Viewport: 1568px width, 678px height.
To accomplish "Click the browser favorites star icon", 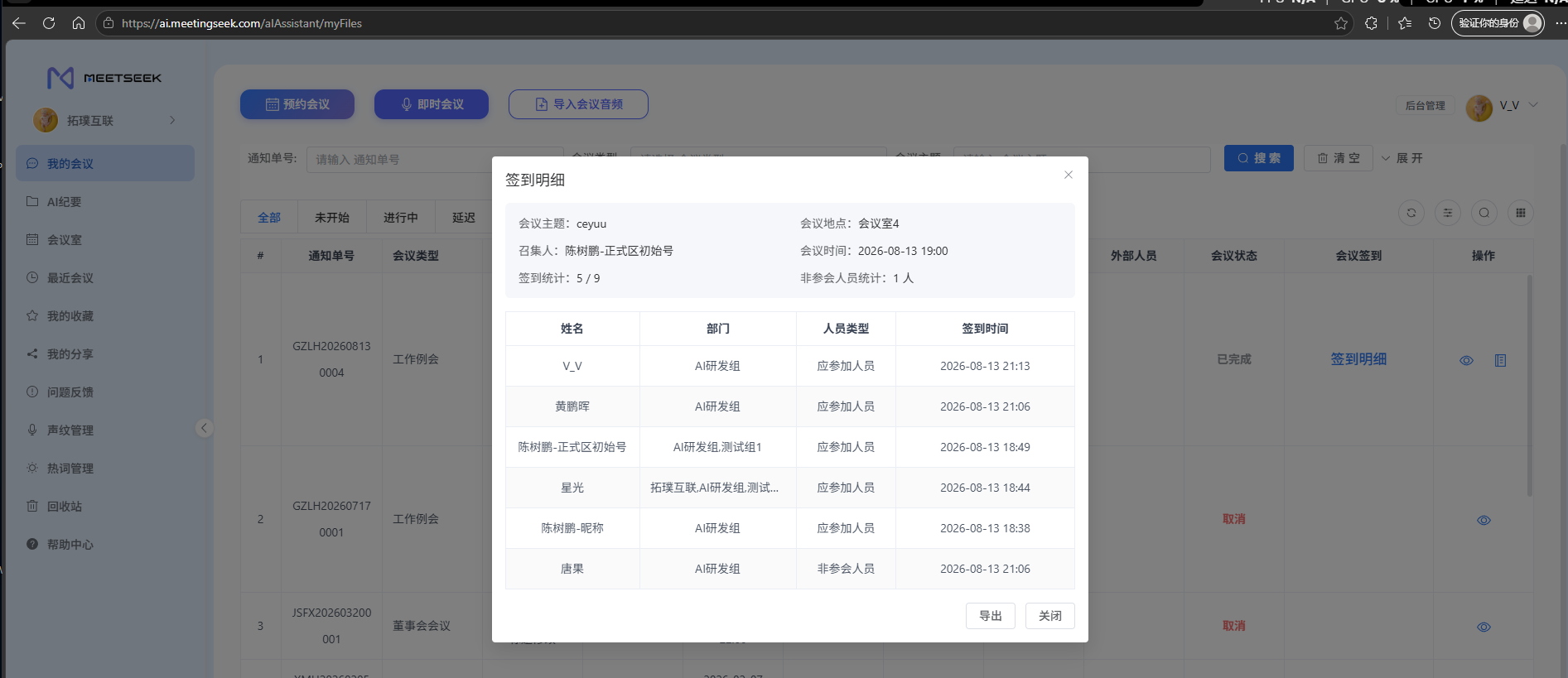I will 1341,23.
